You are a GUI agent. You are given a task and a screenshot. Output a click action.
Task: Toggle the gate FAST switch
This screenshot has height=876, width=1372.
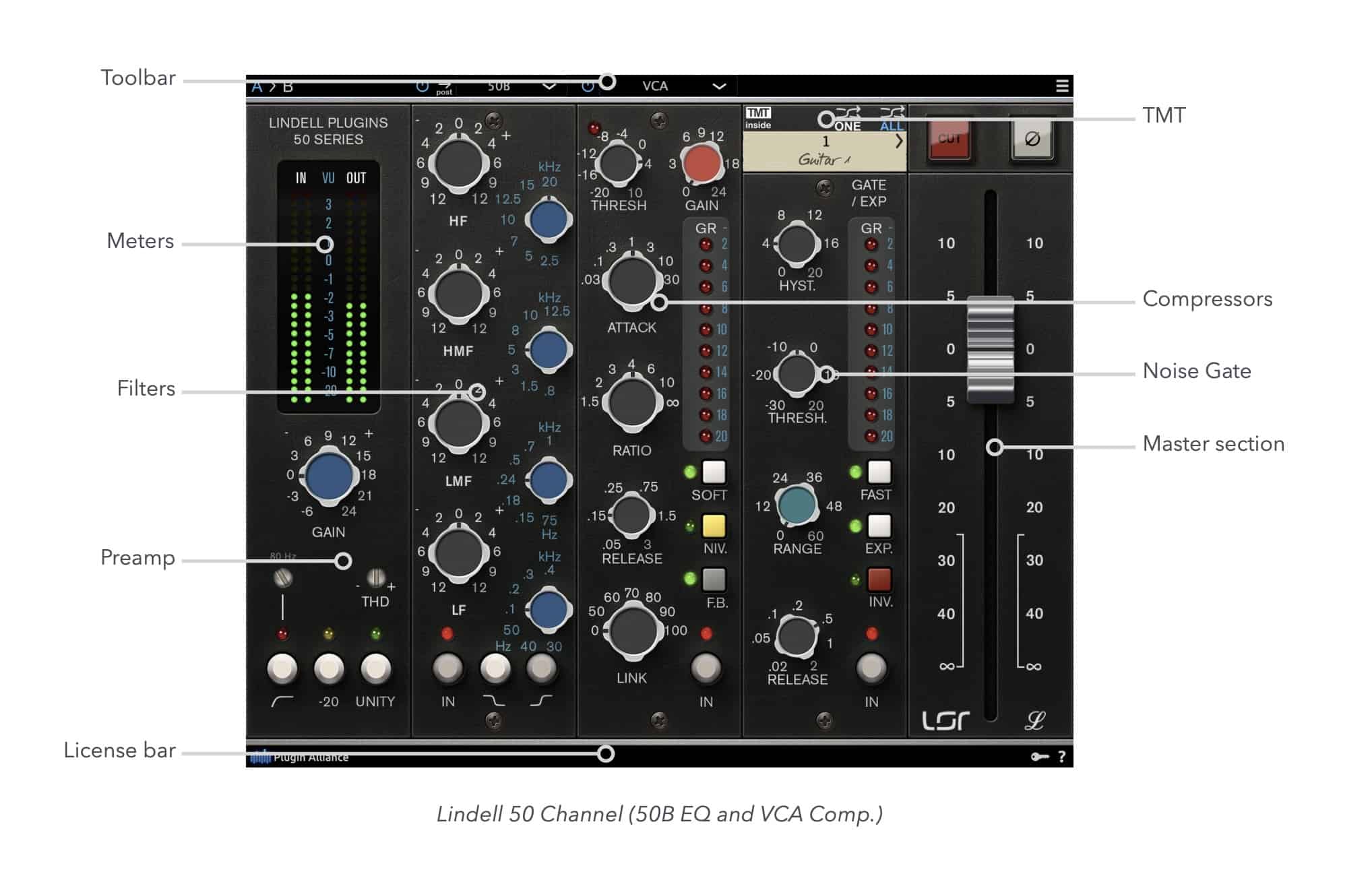point(879,472)
